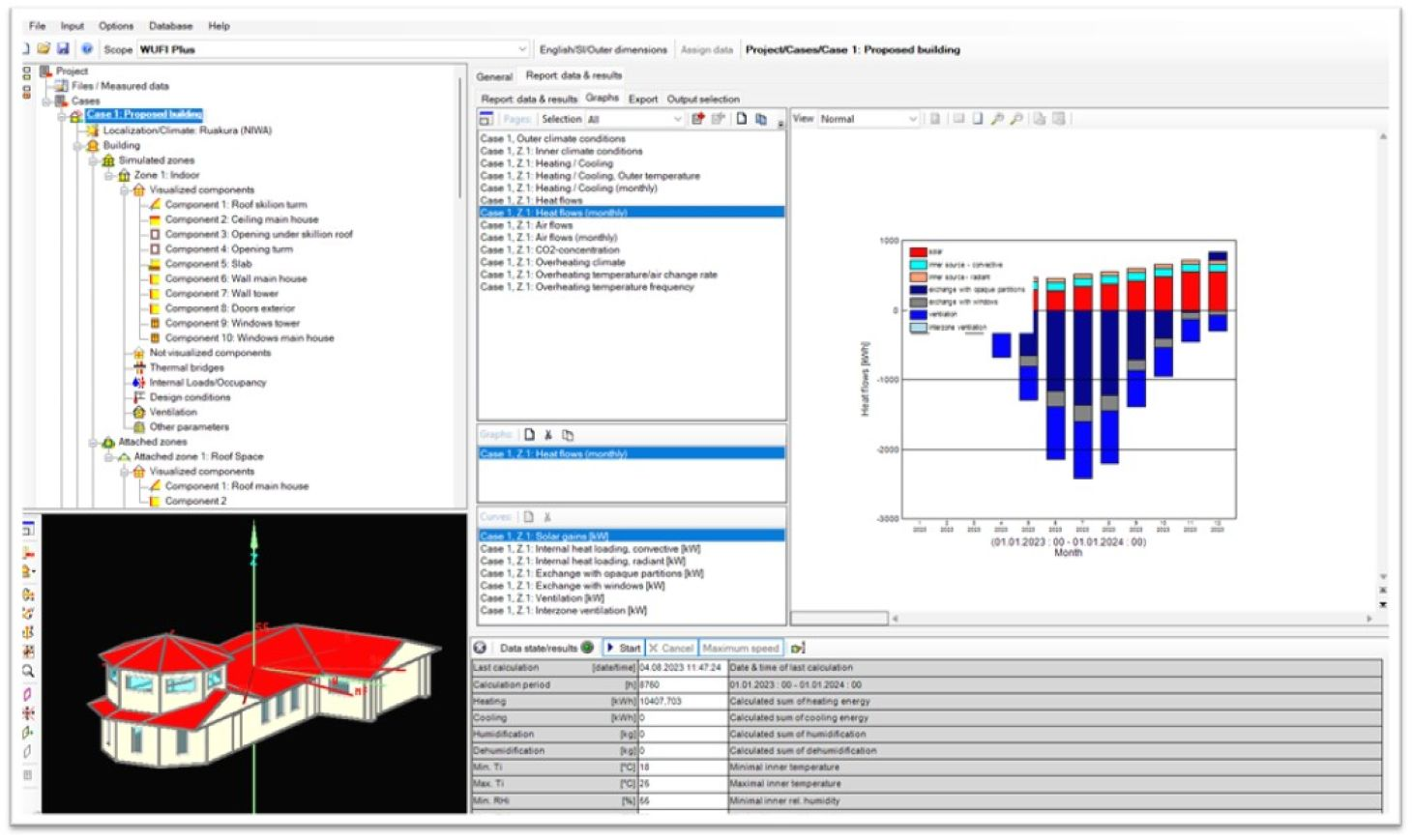Image resolution: width=1412 pixels, height=840 pixels.
Task: Click the red solar legend swatch
Action: click(918, 252)
